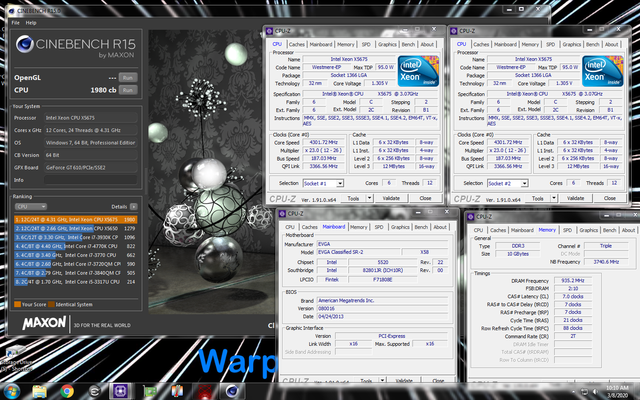Image resolution: width=640 pixels, height=400 pixels.
Task: Run the CPU benchmark
Action: (128, 90)
